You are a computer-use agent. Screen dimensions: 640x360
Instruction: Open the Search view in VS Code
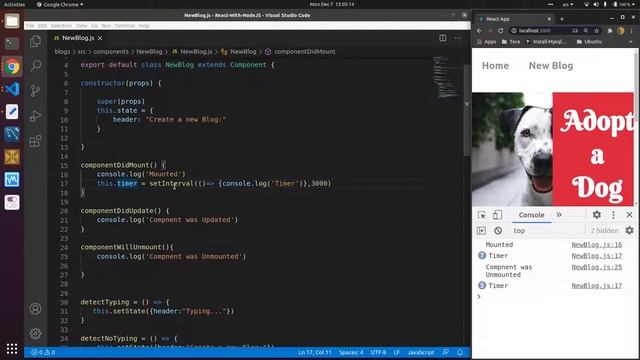coord(36,65)
